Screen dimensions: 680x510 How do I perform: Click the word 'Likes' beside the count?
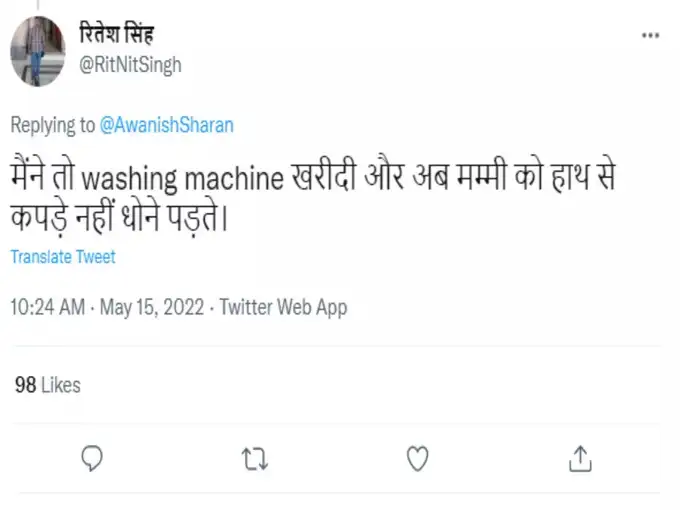coord(61,385)
